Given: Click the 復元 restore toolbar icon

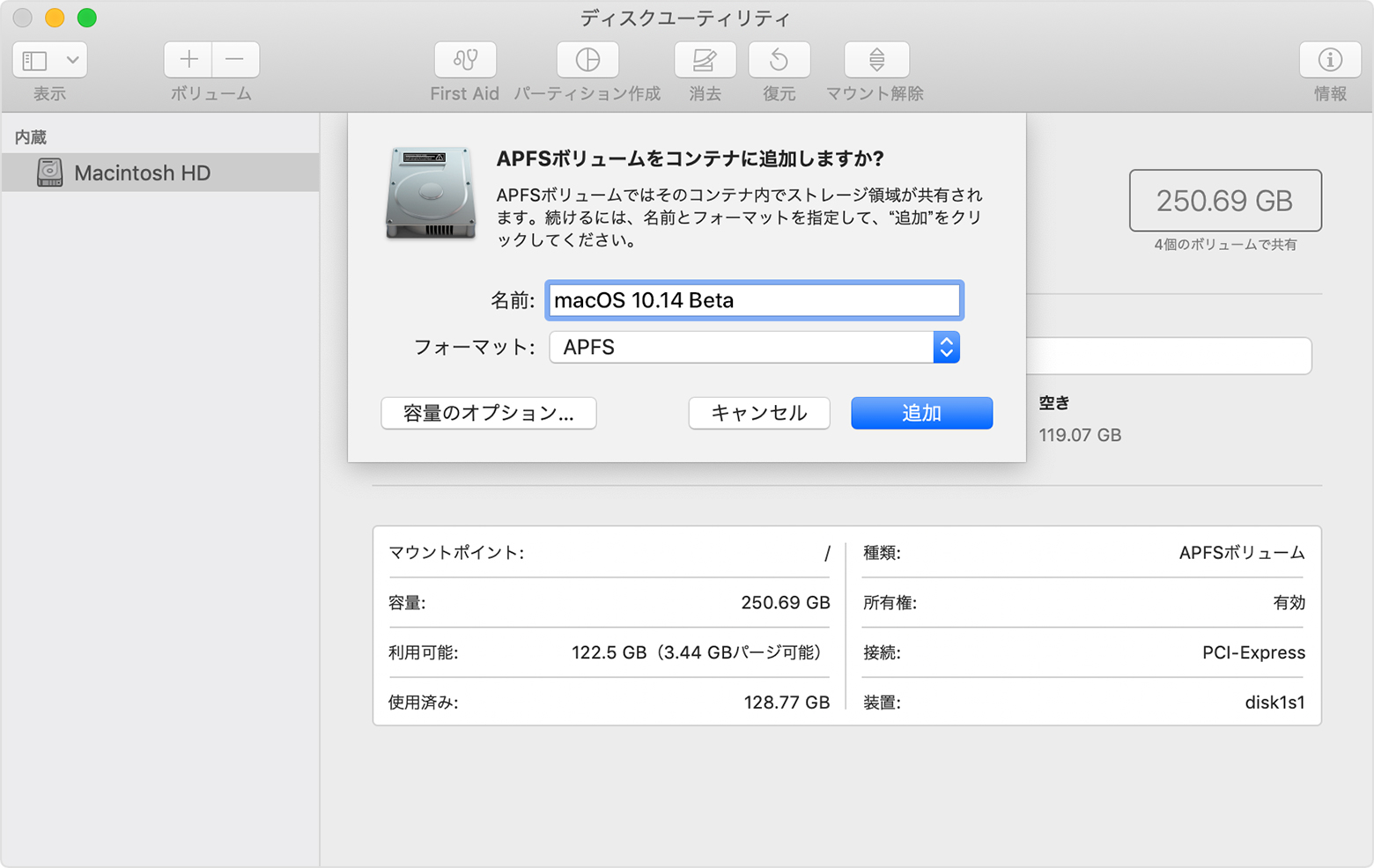Looking at the screenshot, I should pyautogui.click(x=779, y=60).
